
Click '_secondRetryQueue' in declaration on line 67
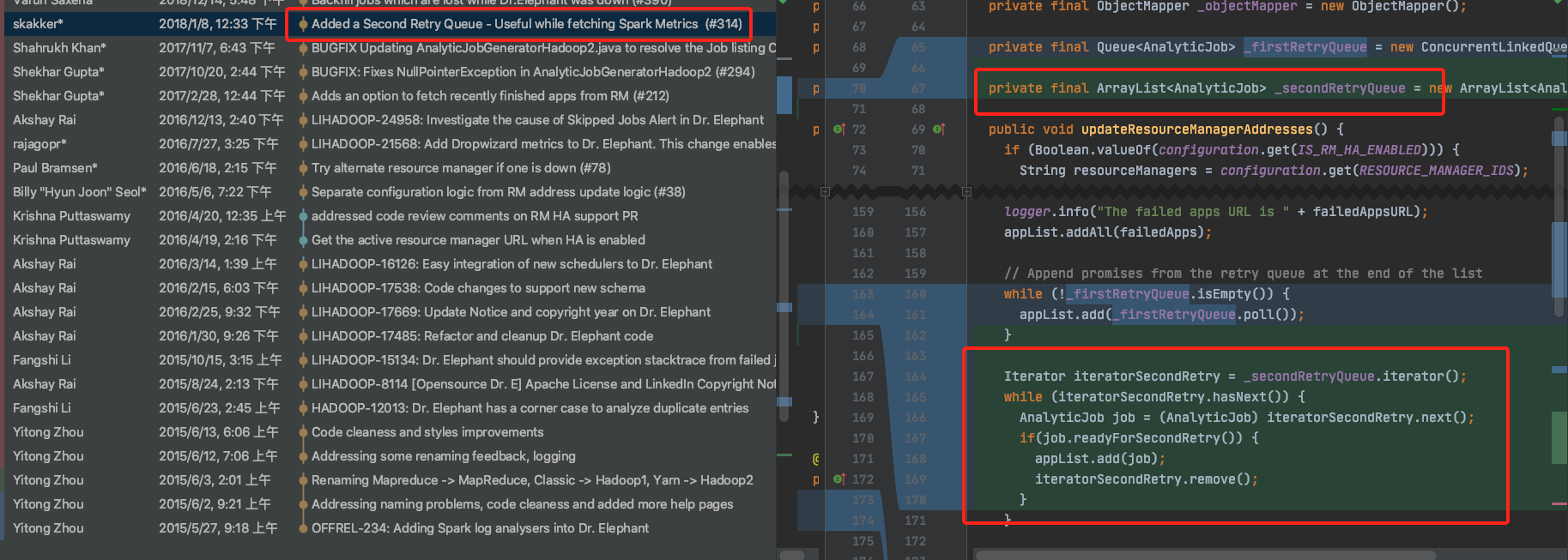pos(1339,88)
